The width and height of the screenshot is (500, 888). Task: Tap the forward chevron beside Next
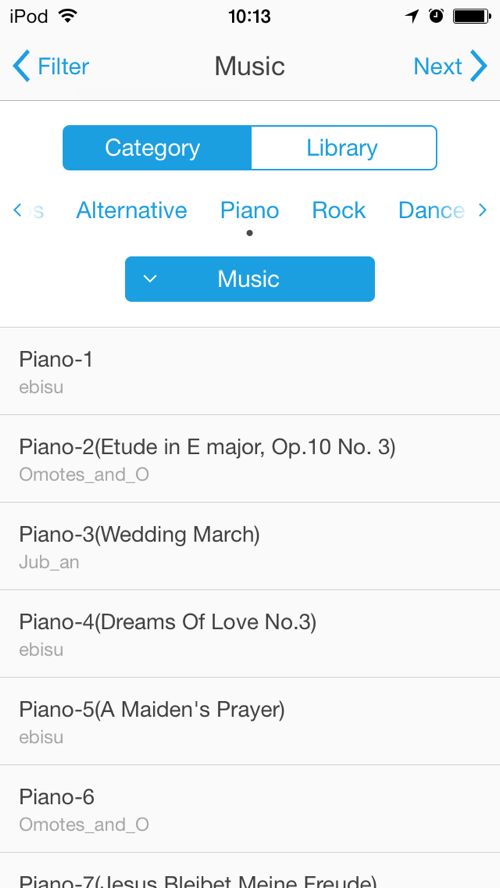[x=478, y=66]
